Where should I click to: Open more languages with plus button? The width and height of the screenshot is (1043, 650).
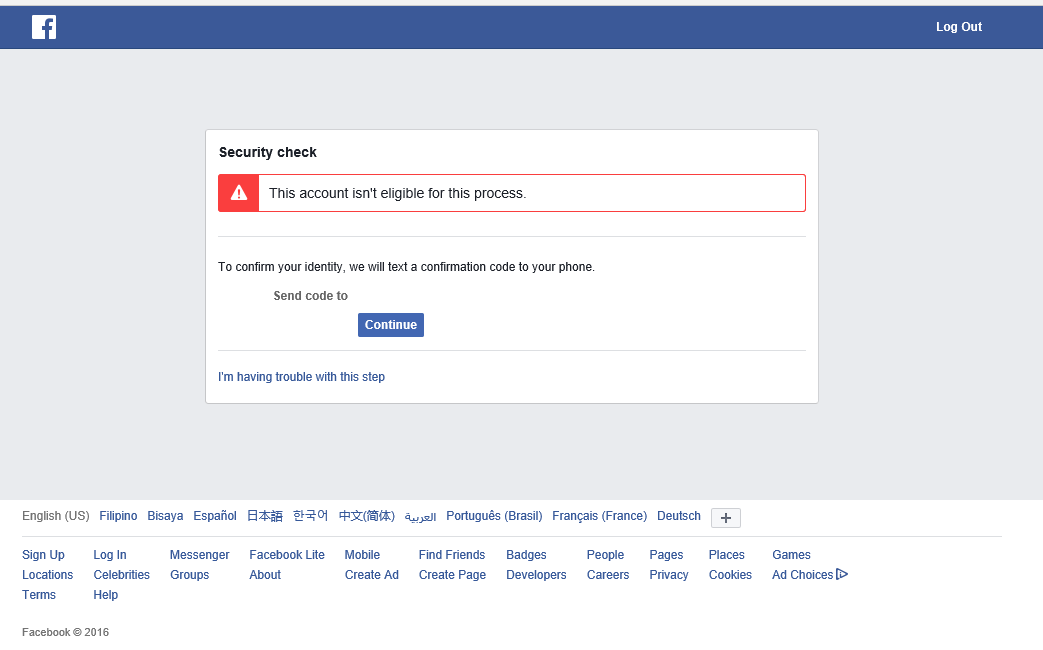(x=726, y=518)
